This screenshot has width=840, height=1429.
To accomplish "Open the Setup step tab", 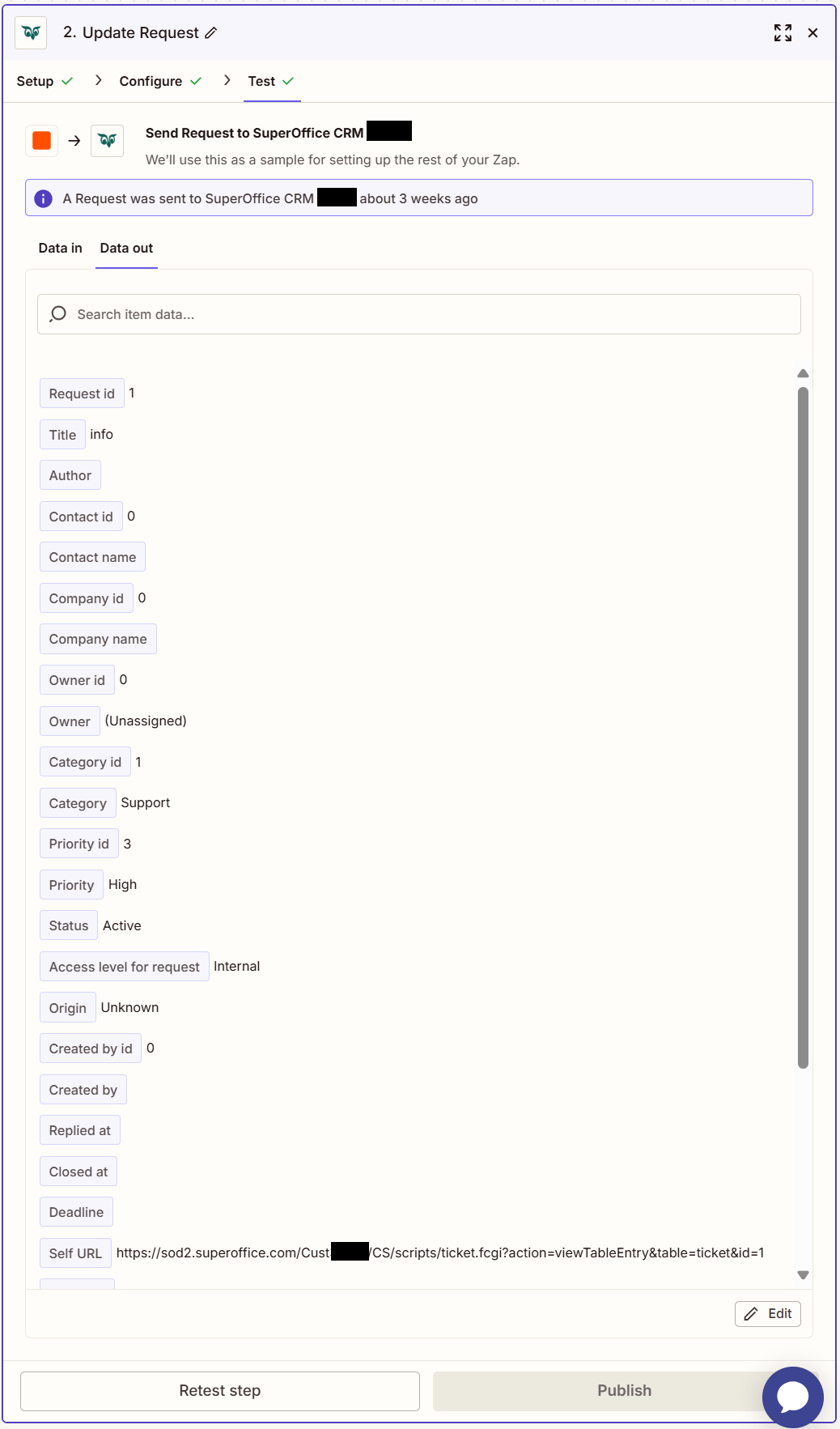I will point(34,81).
